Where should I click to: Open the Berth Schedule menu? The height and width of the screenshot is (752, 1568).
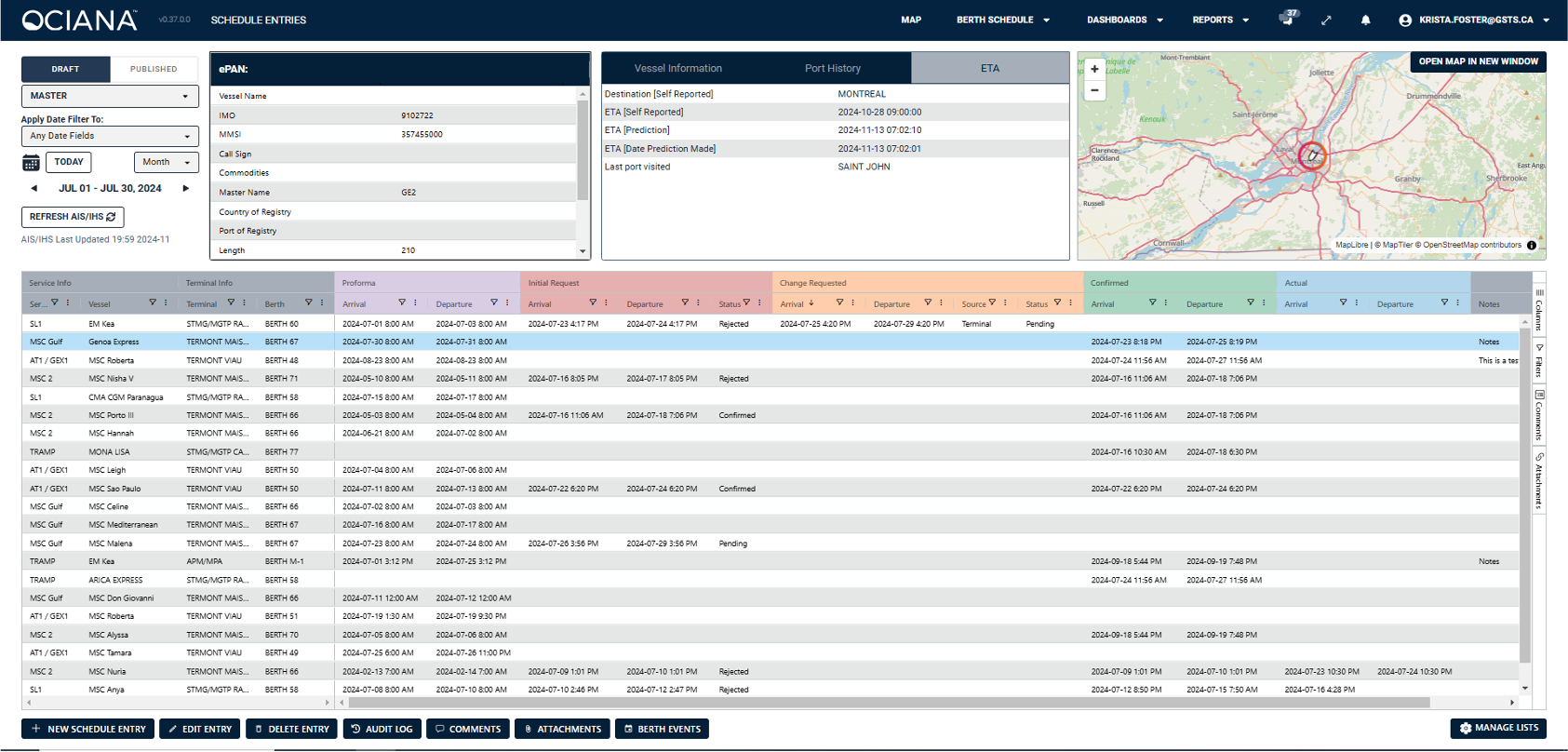(1003, 20)
